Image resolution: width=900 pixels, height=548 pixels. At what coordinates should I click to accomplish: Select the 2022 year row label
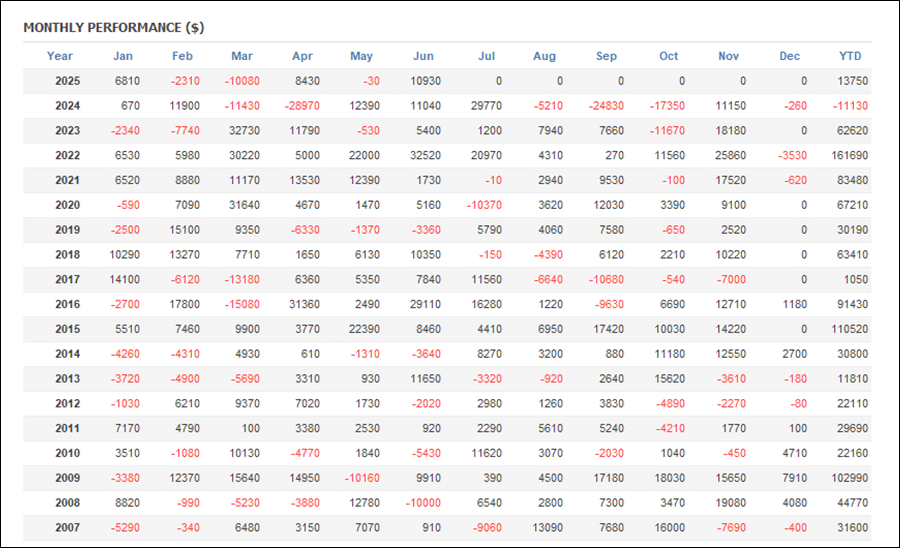(68, 156)
